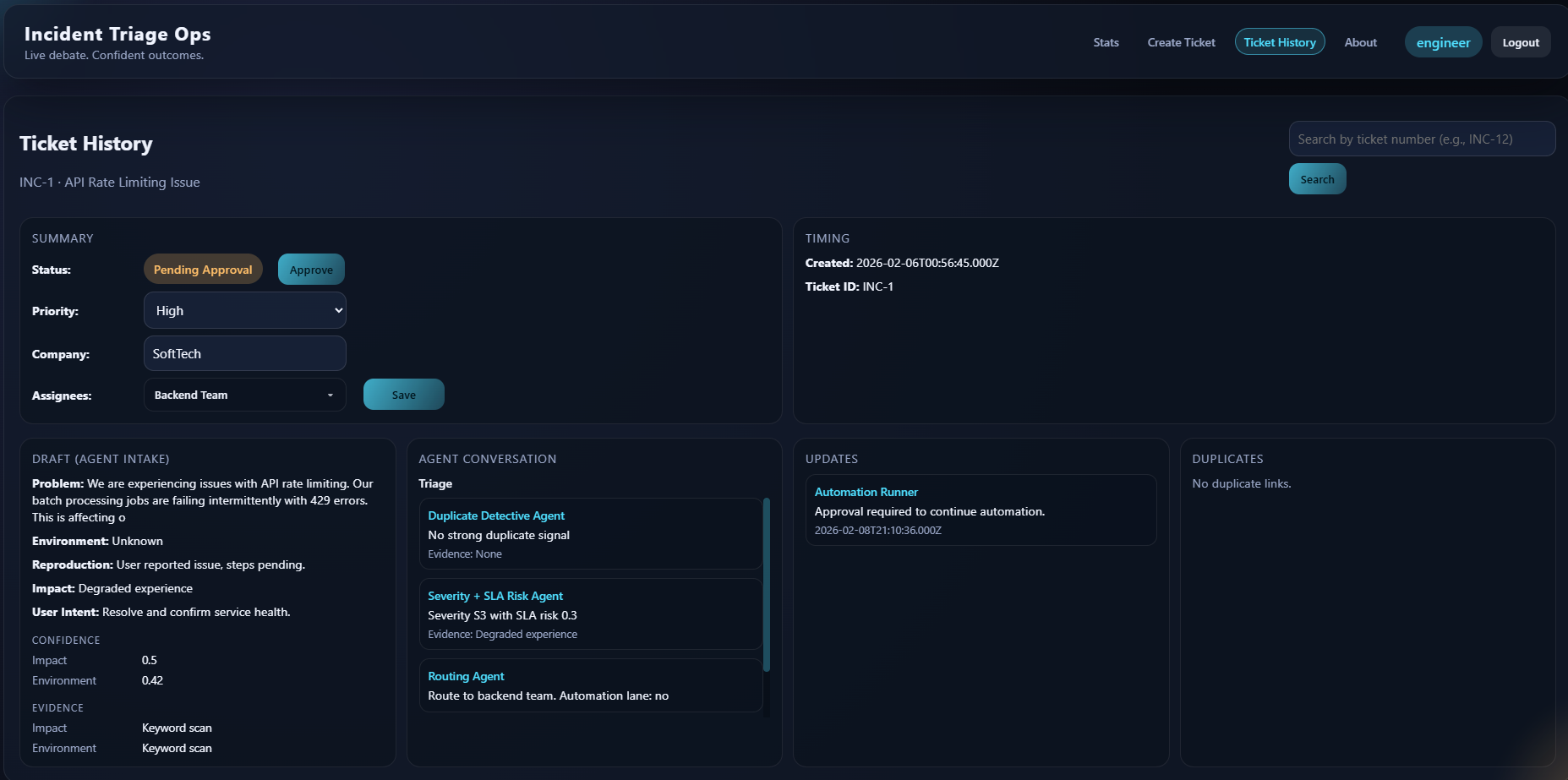Click the Agent Conversation scrollbar
Viewport: 1568px width, 780px height.
click(x=767, y=585)
